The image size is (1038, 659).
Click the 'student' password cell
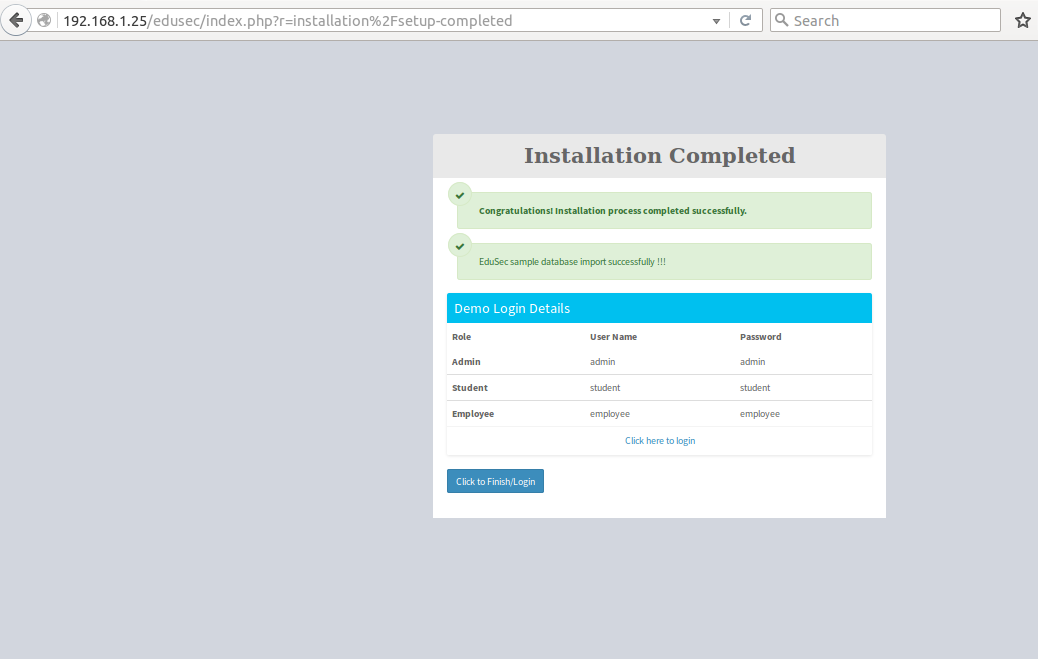[755, 388]
